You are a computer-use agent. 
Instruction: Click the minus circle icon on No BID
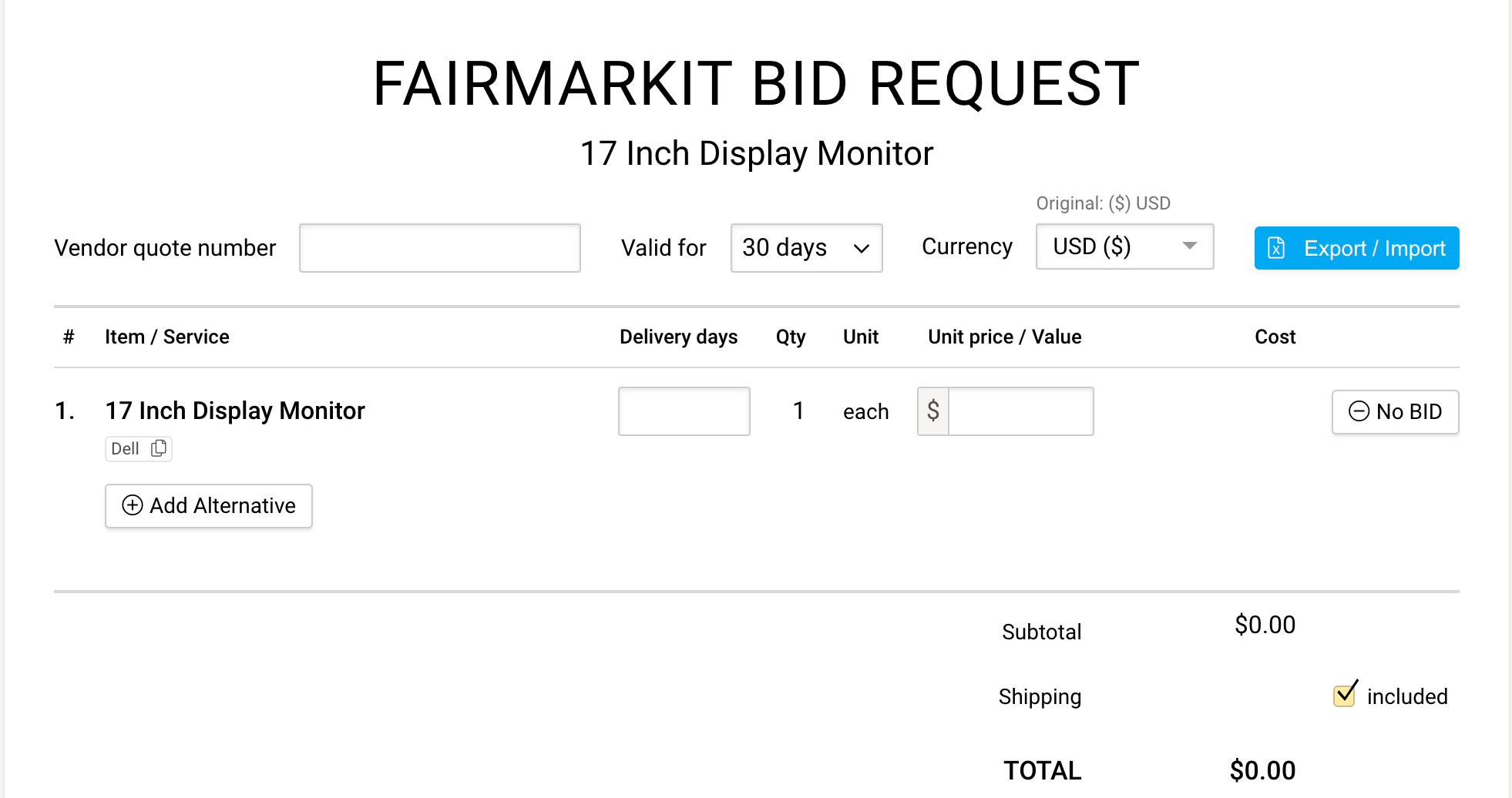pyautogui.click(x=1359, y=411)
